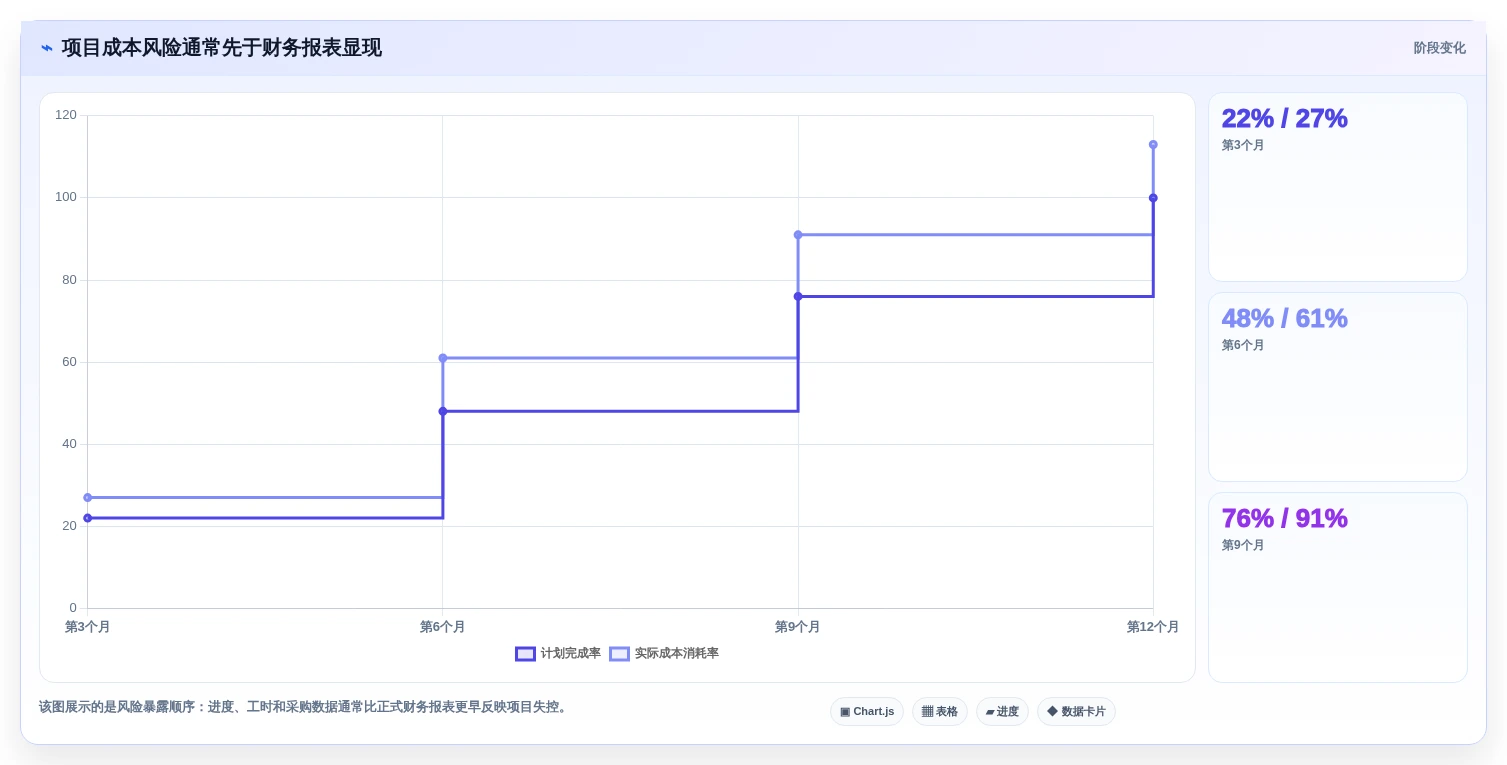This screenshot has height=765, width=1507.
Task: Click the 计划完成率 point at 第9个月 (76)
Action: (x=798, y=296)
